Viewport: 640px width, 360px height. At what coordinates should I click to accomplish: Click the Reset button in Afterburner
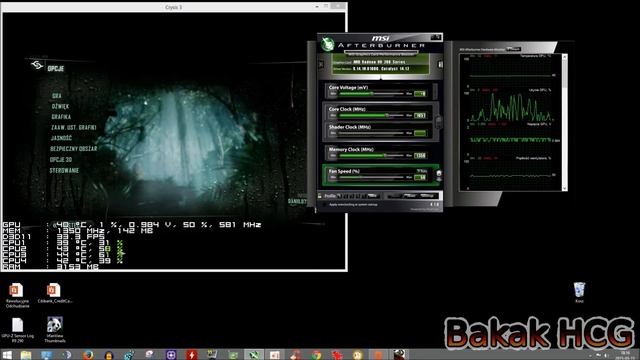(409, 196)
